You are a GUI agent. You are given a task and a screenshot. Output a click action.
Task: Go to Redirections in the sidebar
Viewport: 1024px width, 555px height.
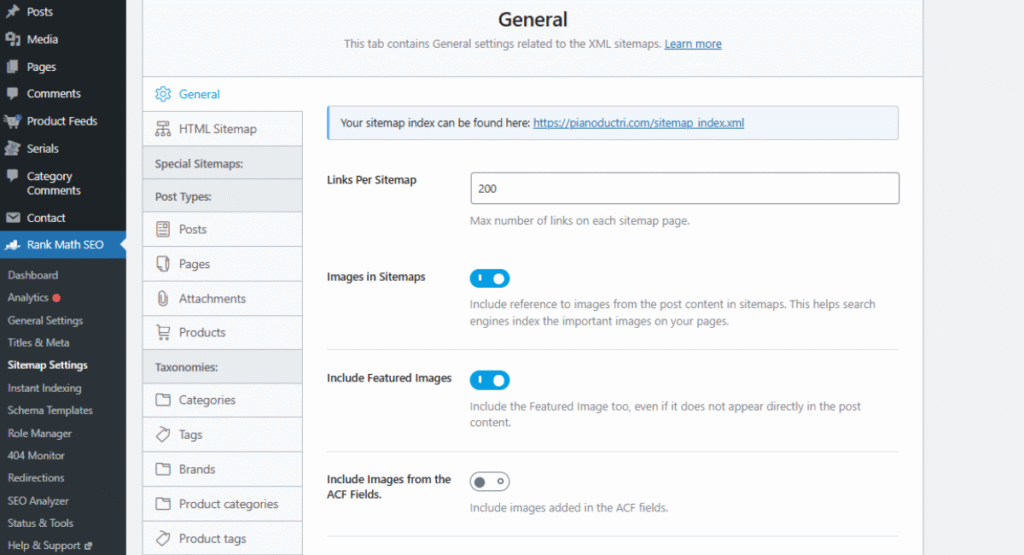point(36,478)
